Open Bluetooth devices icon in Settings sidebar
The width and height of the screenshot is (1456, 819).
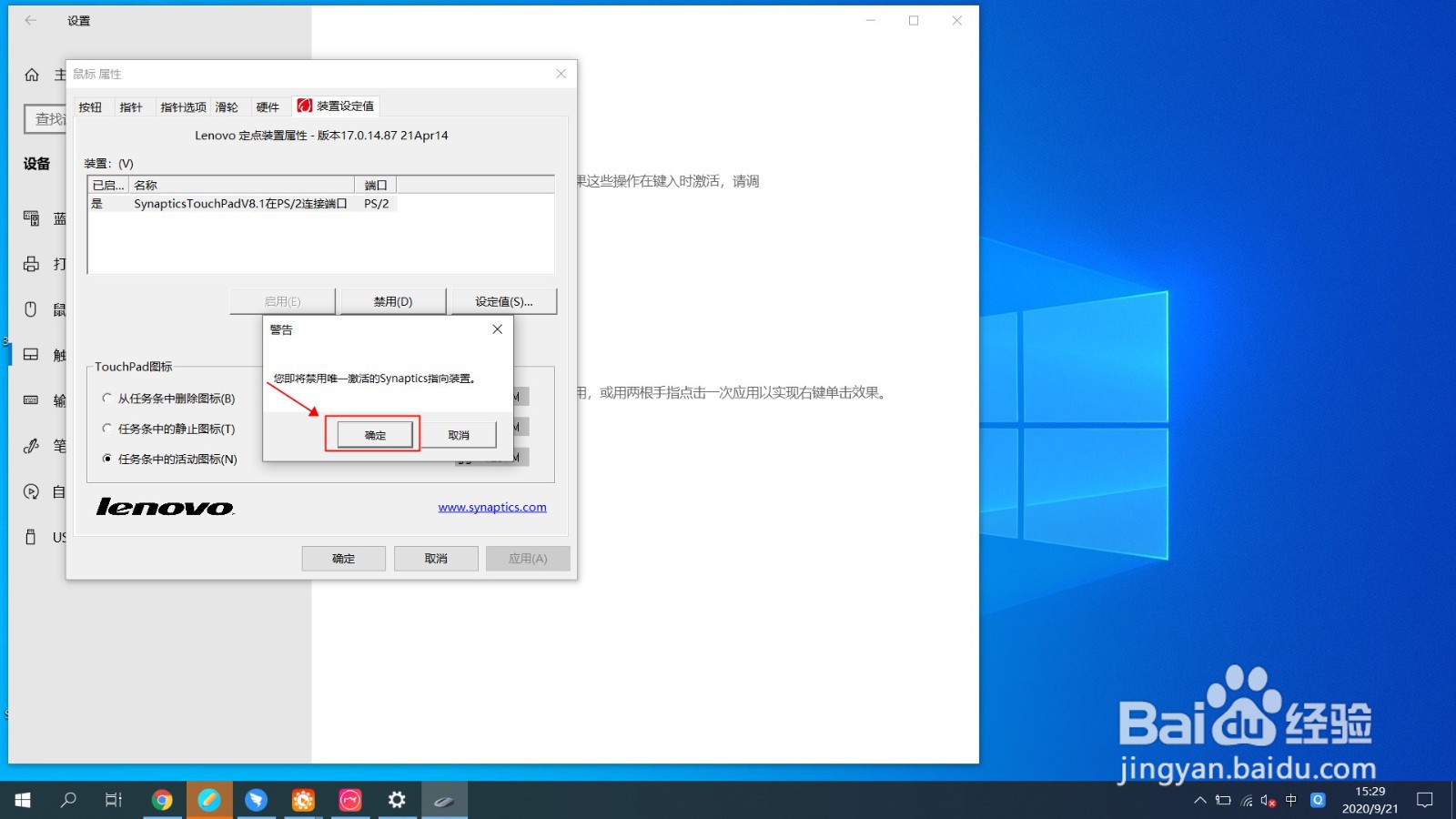coord(31,218)
